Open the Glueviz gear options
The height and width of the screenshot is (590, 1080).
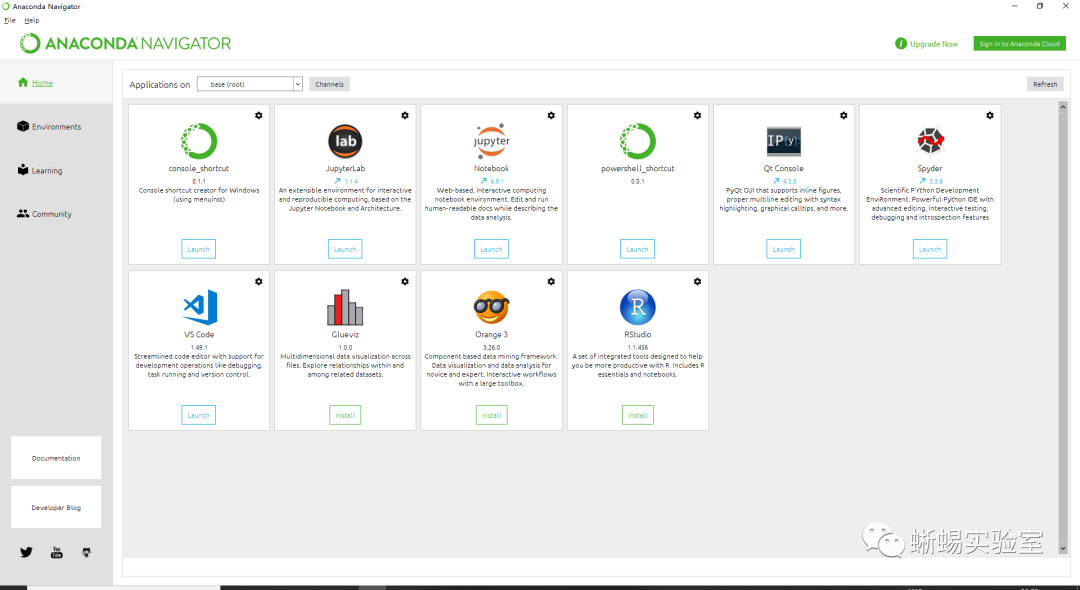click(405, 282)
